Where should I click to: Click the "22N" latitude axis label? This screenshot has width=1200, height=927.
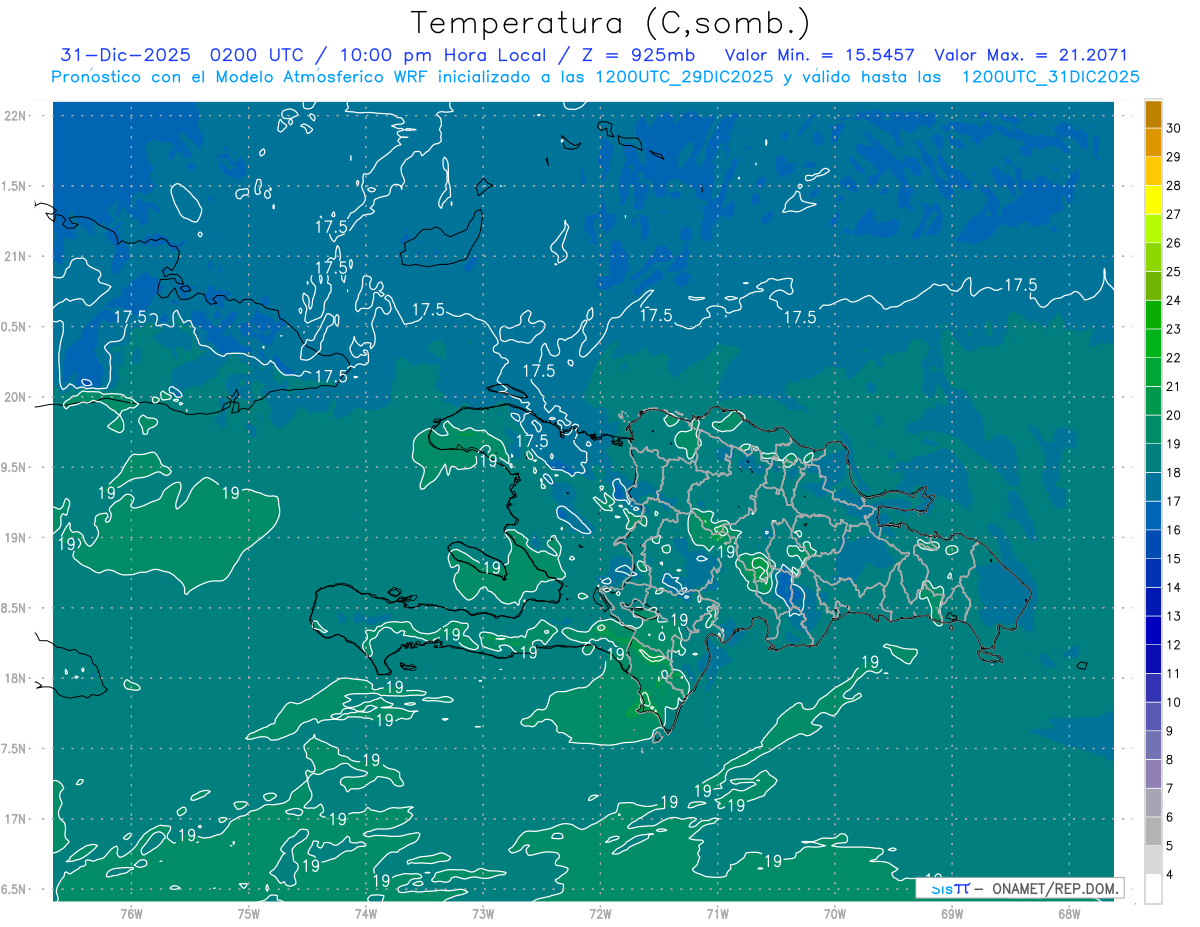point(16,116)
